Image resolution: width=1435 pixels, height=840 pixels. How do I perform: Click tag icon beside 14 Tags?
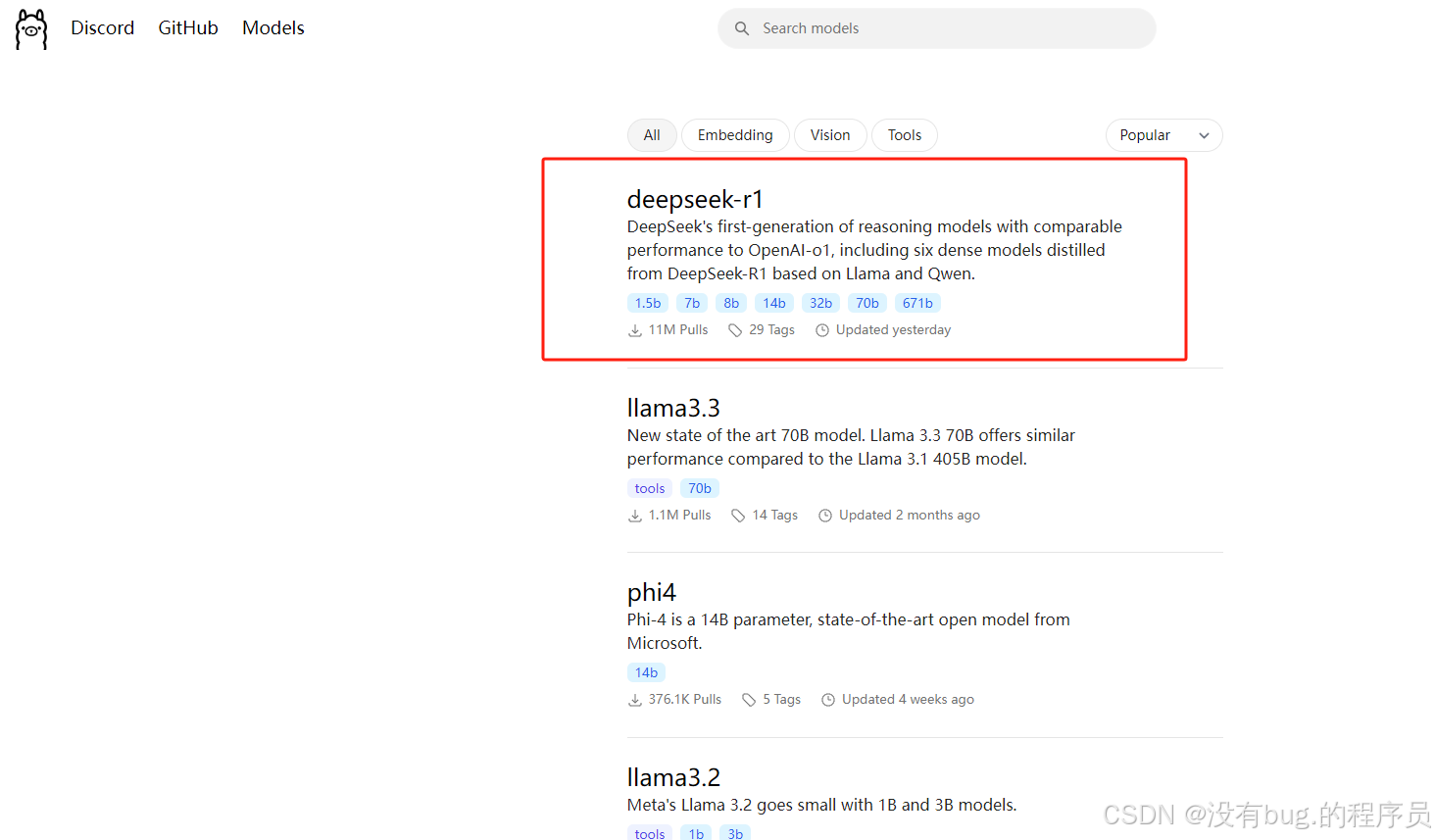point(738,516)
